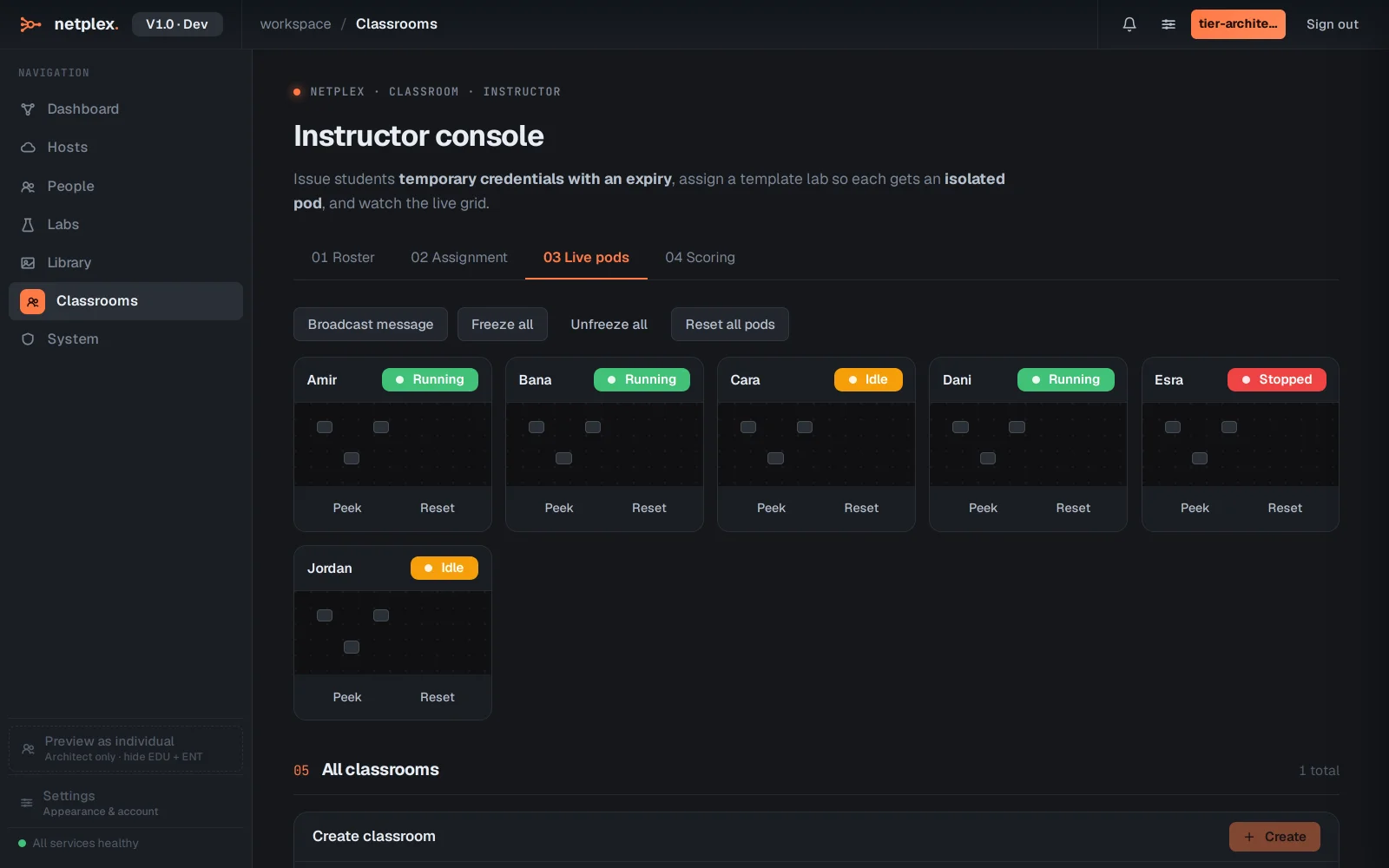
Task: Click the workspace breadcrumb link
Action: coord(295,24)
